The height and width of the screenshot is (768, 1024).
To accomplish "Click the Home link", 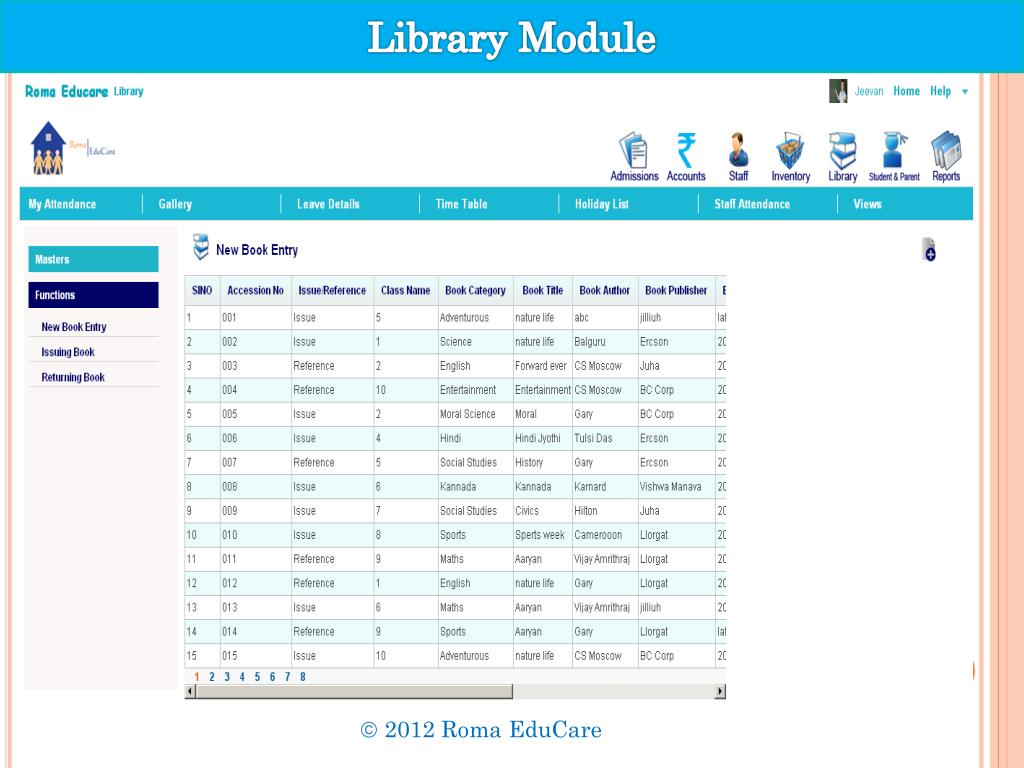I will tap(906, 91).
